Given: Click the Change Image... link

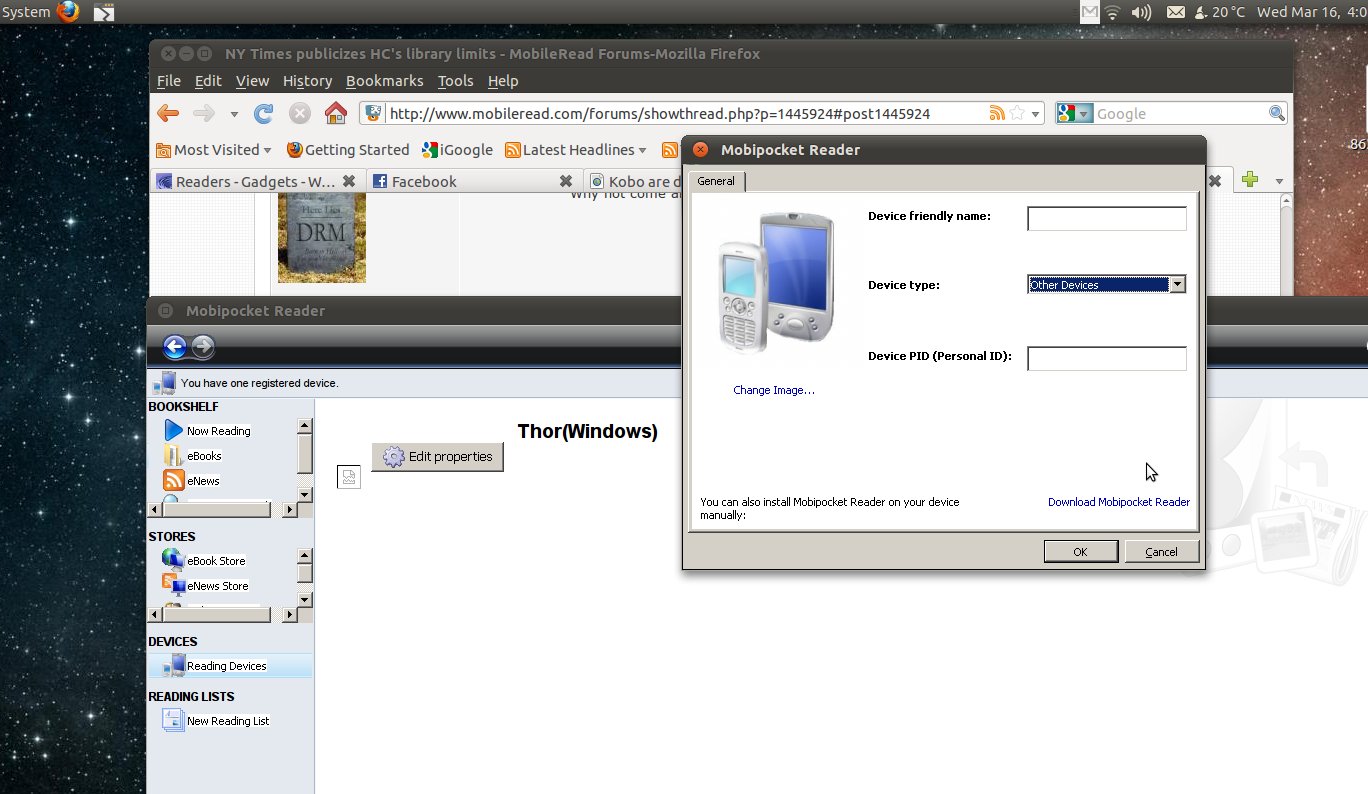Looking at the screenshot, I should [774, 390].
